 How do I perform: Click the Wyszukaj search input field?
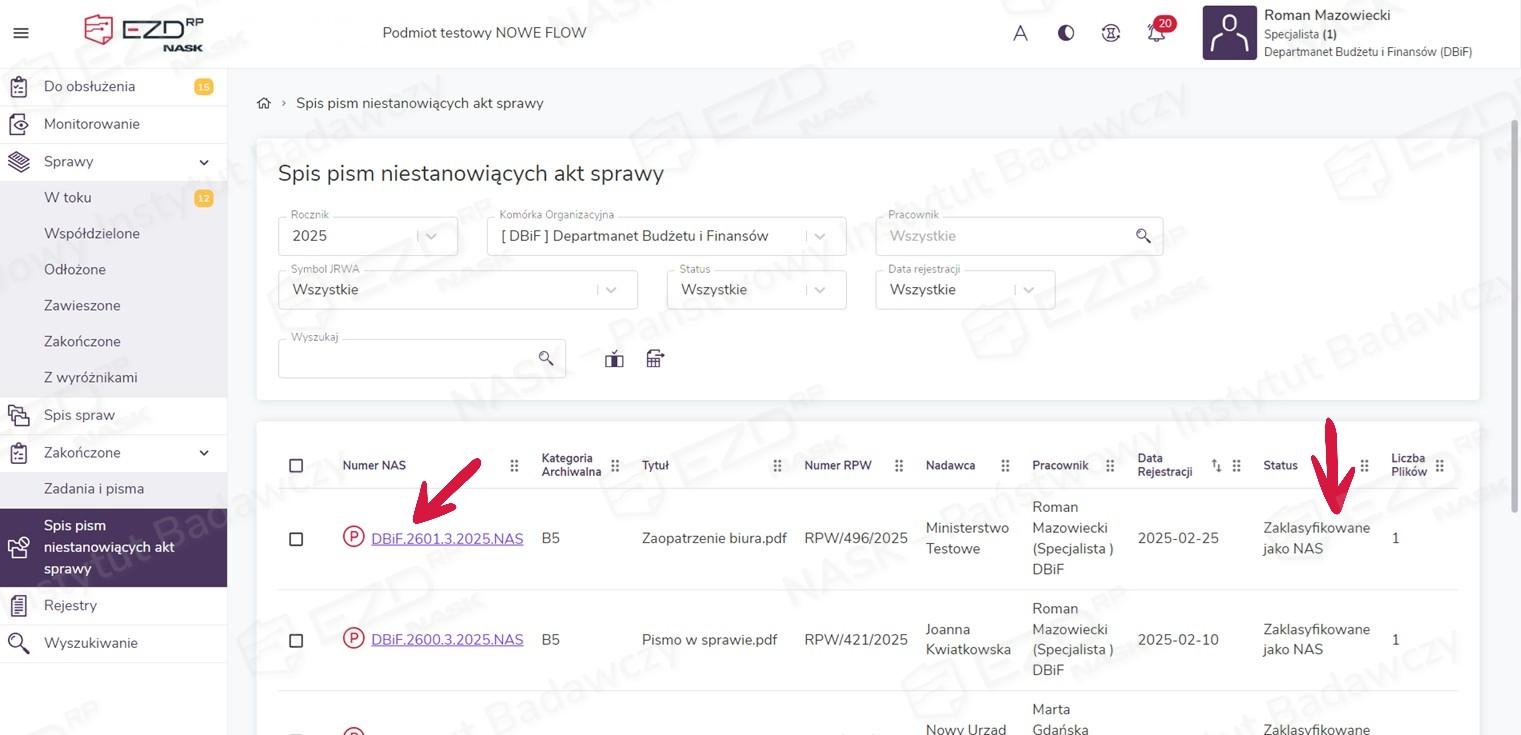coord(410,359)
